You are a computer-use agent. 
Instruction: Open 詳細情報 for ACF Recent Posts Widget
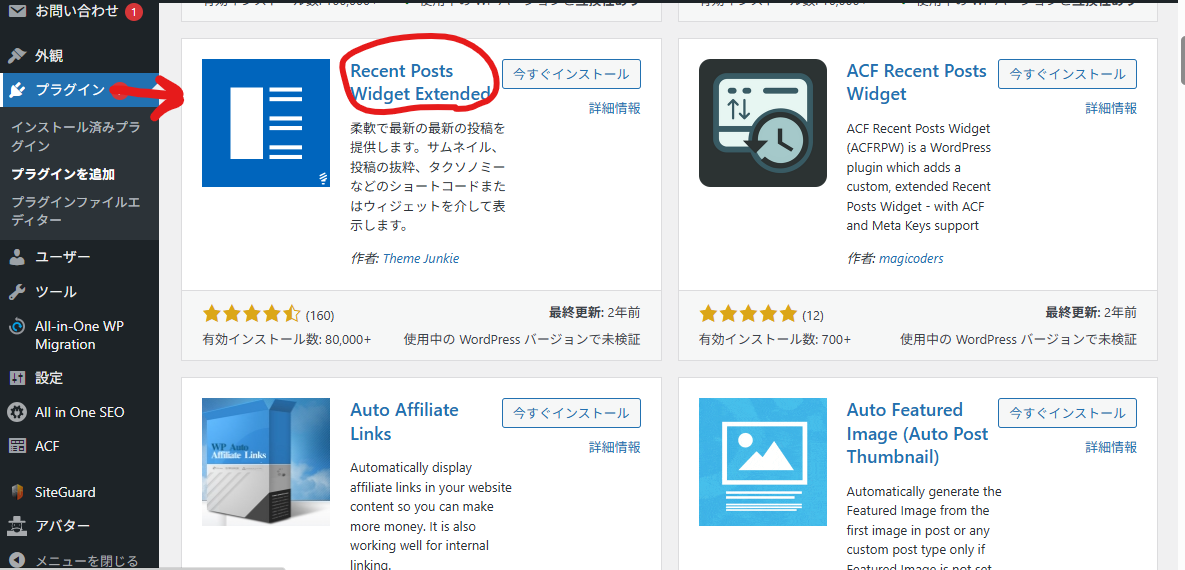click(x=1111, y=108)
